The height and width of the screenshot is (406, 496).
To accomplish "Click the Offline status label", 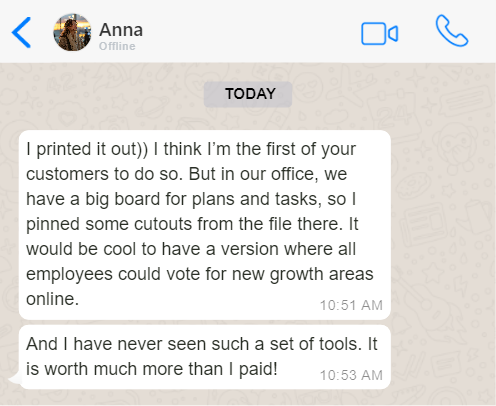I will click(x=117, y=46).
